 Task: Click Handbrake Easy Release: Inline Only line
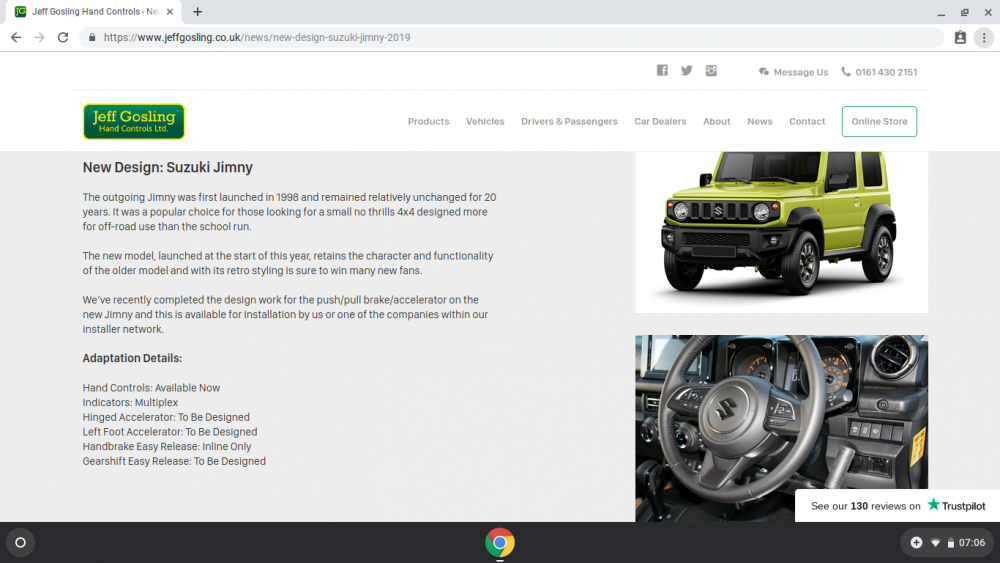coord(166,446)
